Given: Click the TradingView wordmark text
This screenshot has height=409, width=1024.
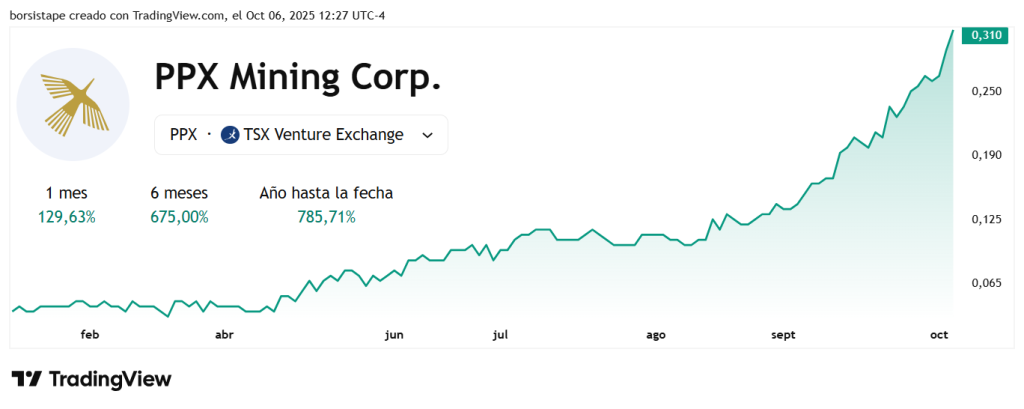Looking at the screenshot, I should (x=110, y=379).
